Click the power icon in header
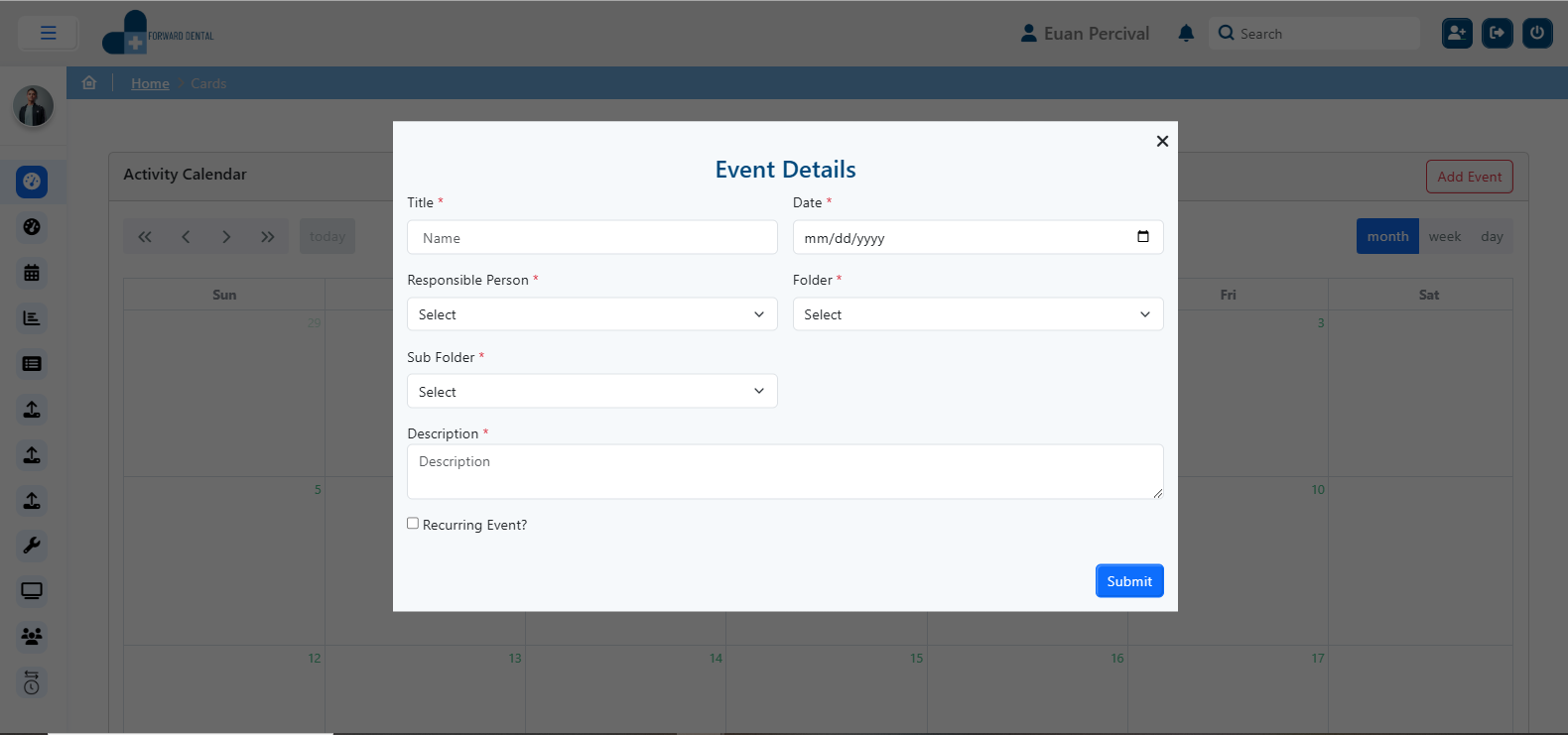The image size is (1568, 735). pyautogui.click(x=1537, y=33)
